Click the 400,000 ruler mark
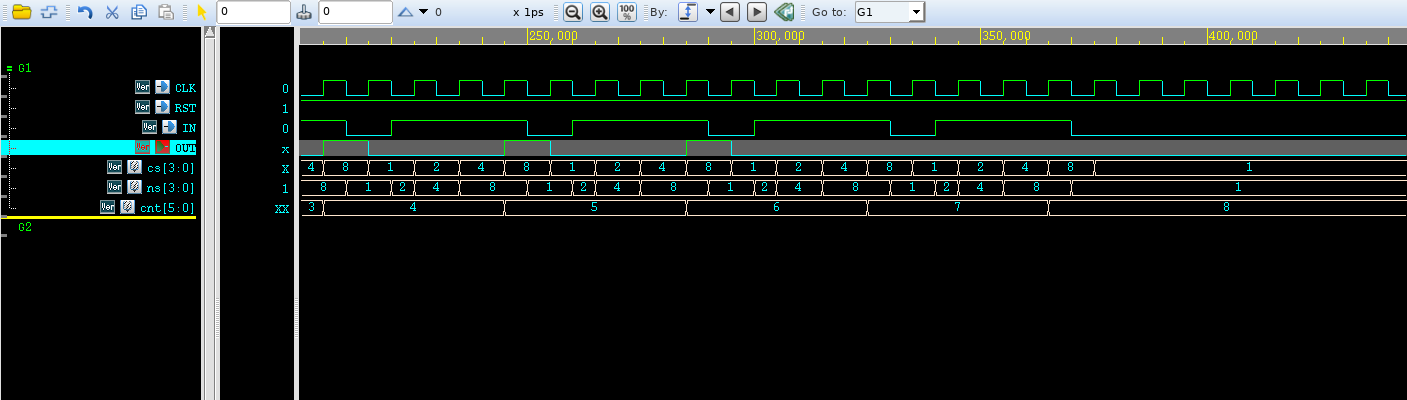This screenshot has height=400, width=1407. click(1234, 35)
